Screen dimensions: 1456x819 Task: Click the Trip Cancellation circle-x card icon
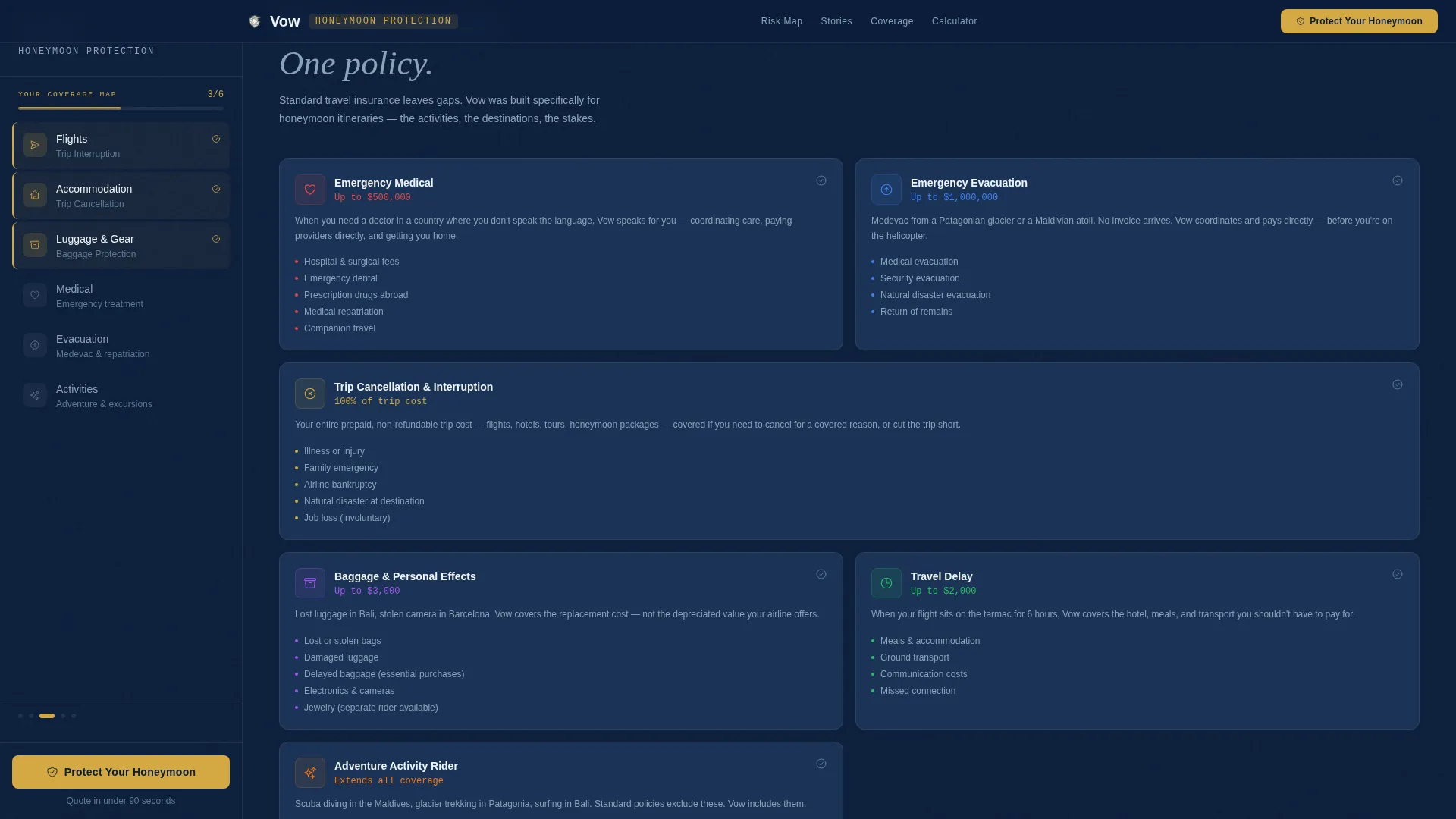pos(310,394)
